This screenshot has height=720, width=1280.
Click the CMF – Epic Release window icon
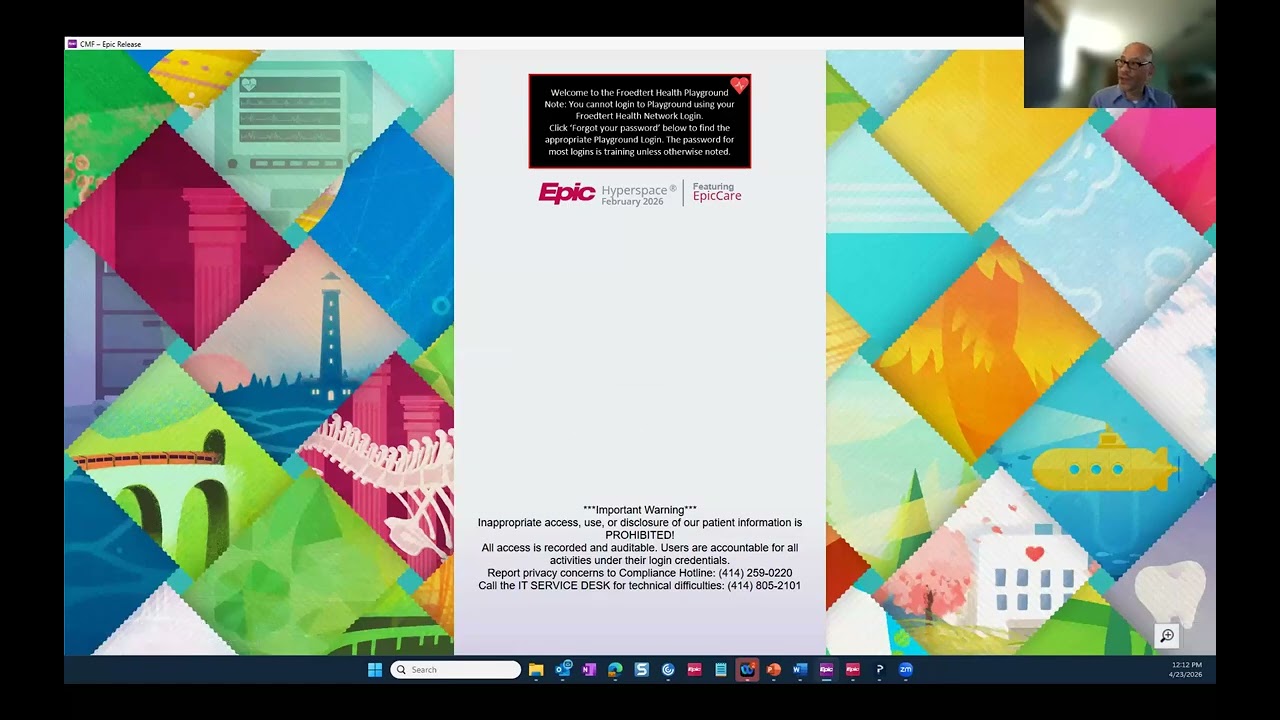click(x=72, y=44)
